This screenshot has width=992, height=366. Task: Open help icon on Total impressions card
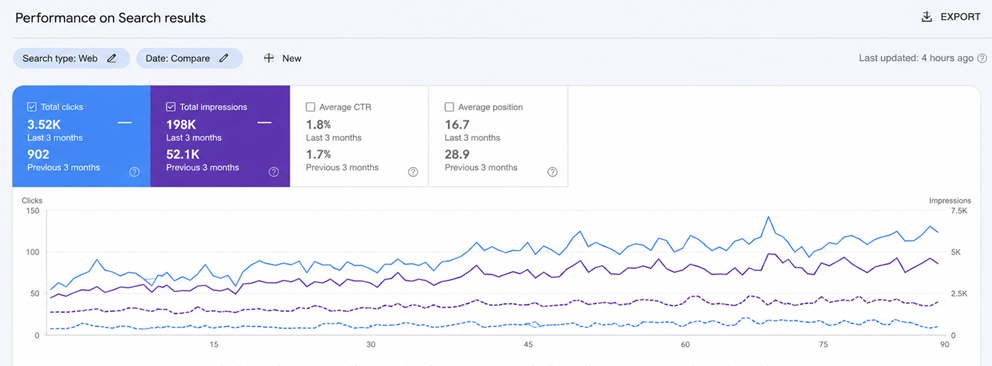[x=273, y=172]
